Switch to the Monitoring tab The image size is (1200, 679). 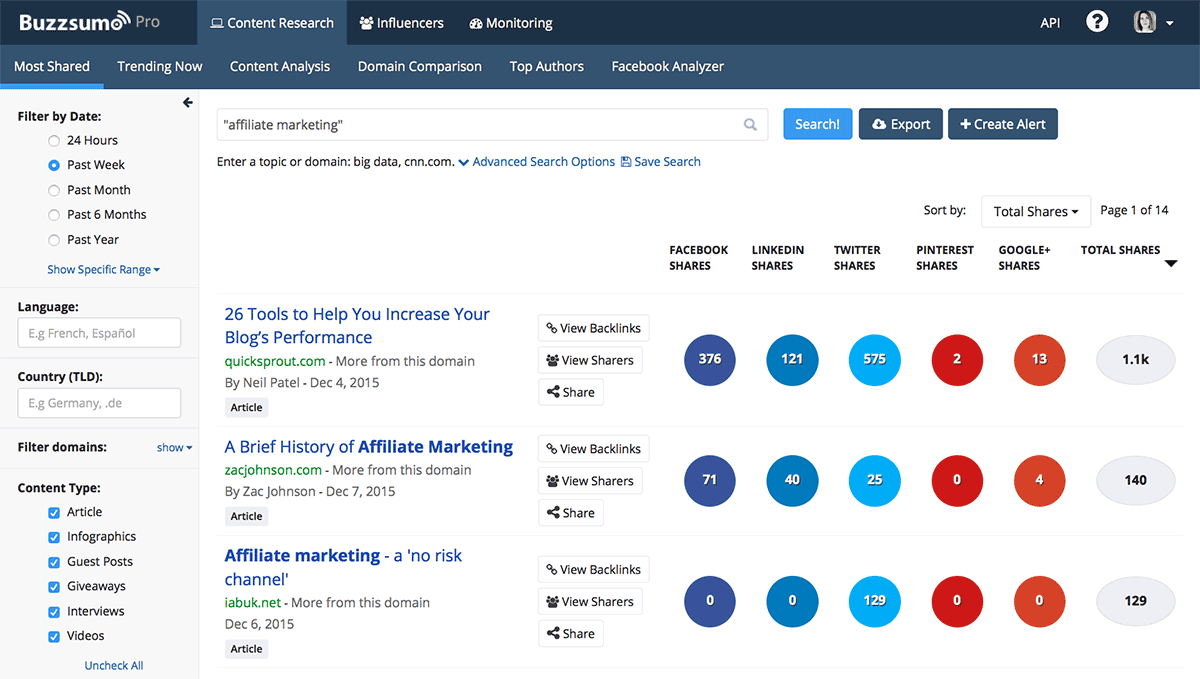pyautogui.click(x=511, y=22)
